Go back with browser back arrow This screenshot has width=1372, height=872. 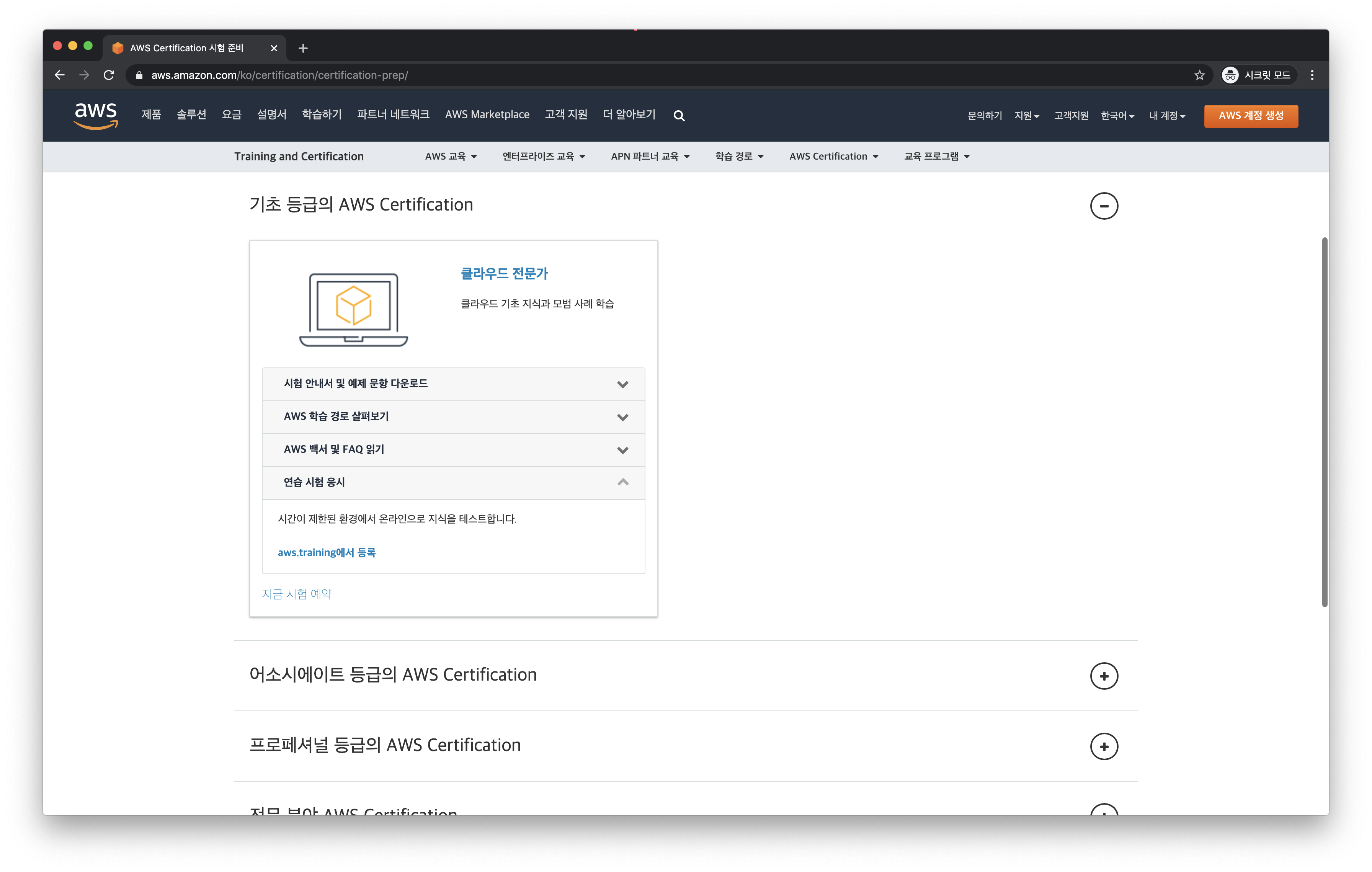click(60, 75)
